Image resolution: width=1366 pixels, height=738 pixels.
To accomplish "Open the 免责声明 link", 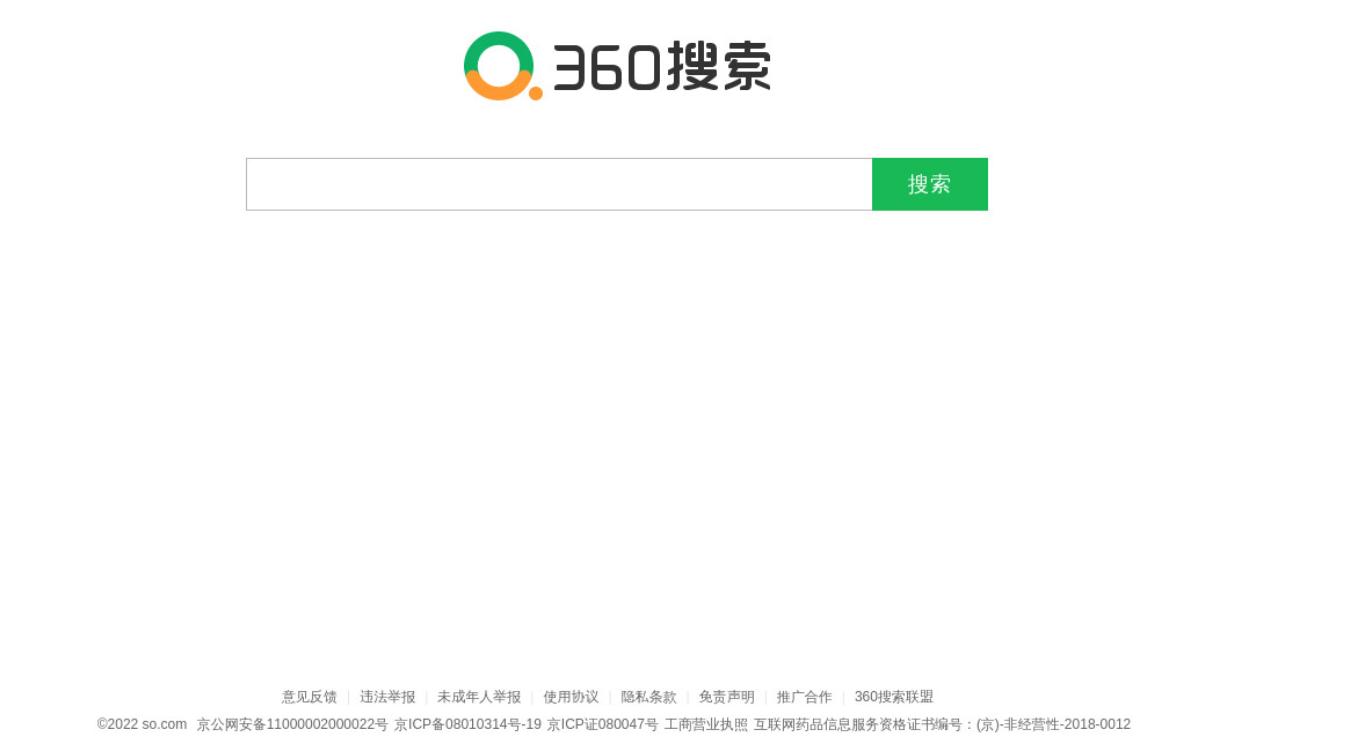I will [x=727, y=697].
